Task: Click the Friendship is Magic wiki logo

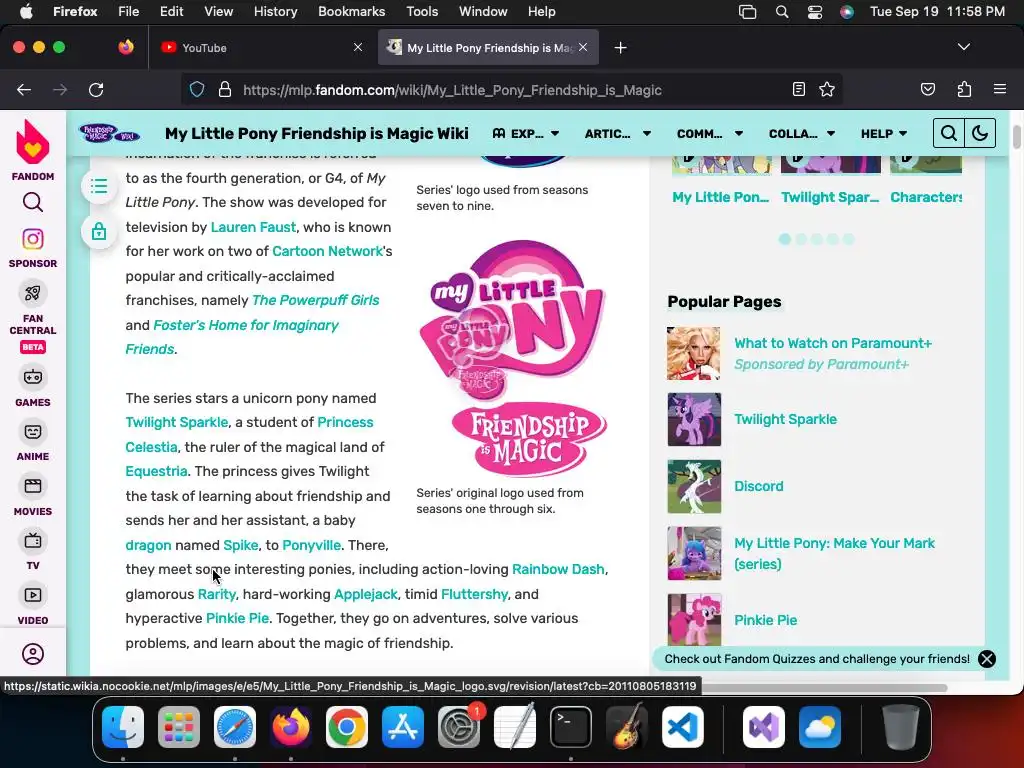Action: pyautogui.click(x=109, y=133)
